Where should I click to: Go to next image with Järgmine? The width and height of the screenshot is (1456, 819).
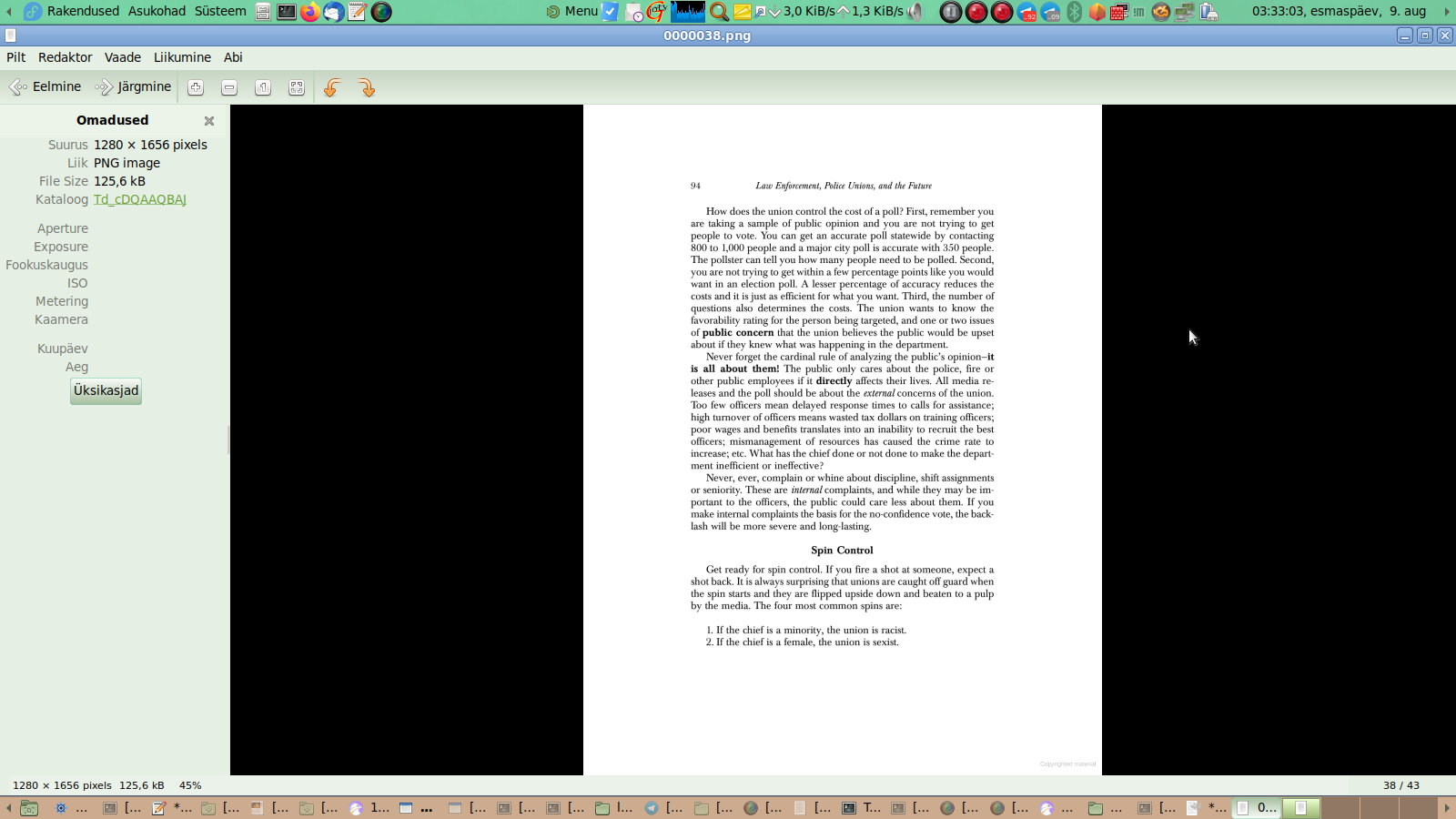(133, 87)
